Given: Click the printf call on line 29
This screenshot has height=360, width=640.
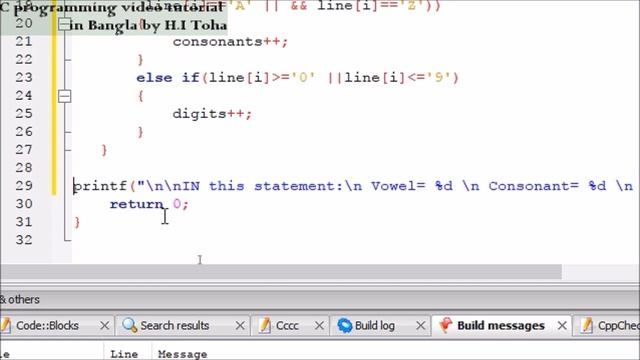Looking at the screenshot, I should 353,186.
